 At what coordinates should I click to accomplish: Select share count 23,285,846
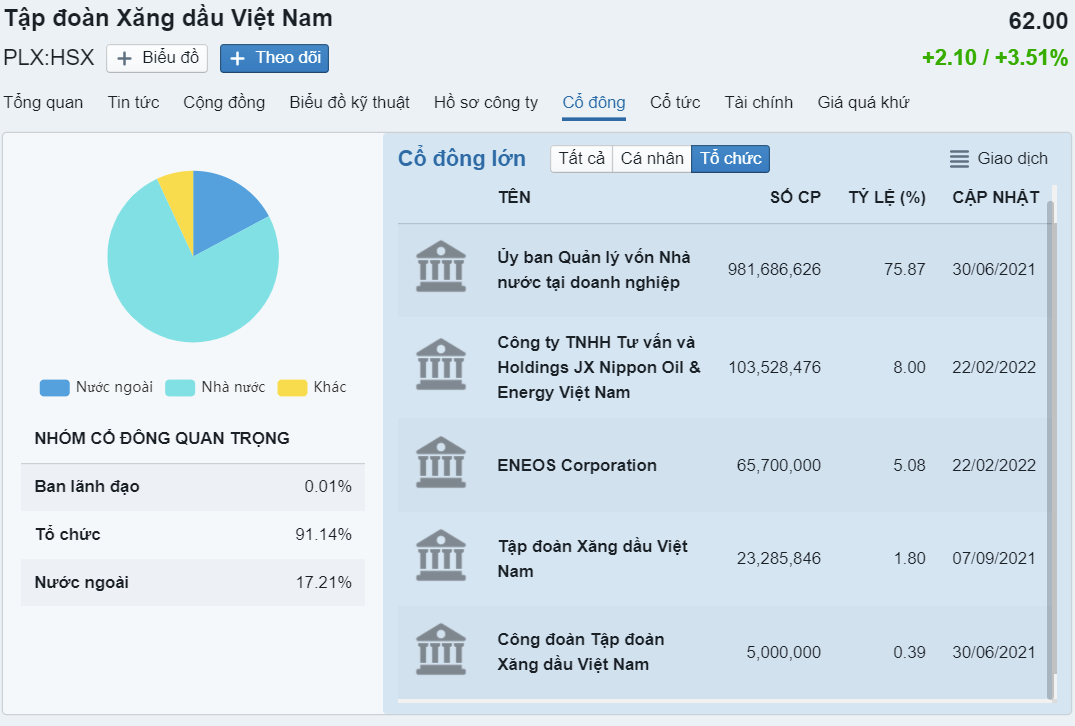tap(778, 559)
